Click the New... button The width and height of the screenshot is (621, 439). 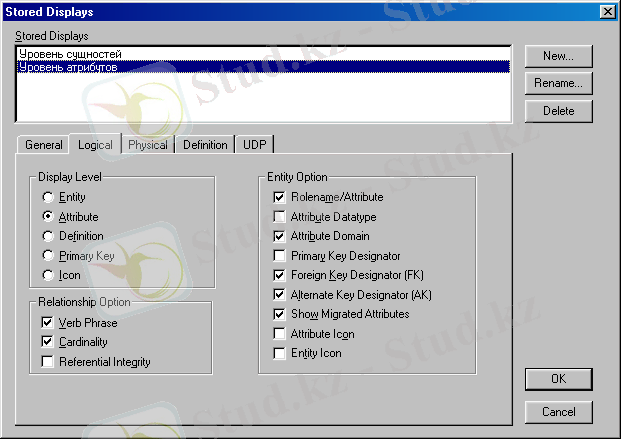[558, 55]
